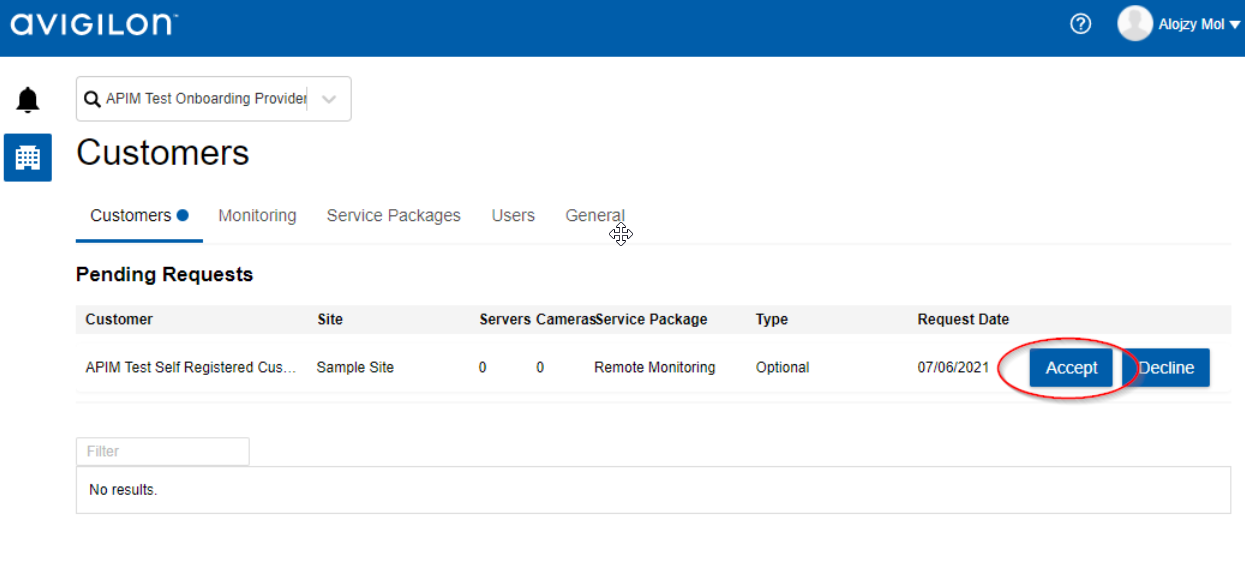Decline the pending customer request
The image size is (1245, 577).
1166,368
